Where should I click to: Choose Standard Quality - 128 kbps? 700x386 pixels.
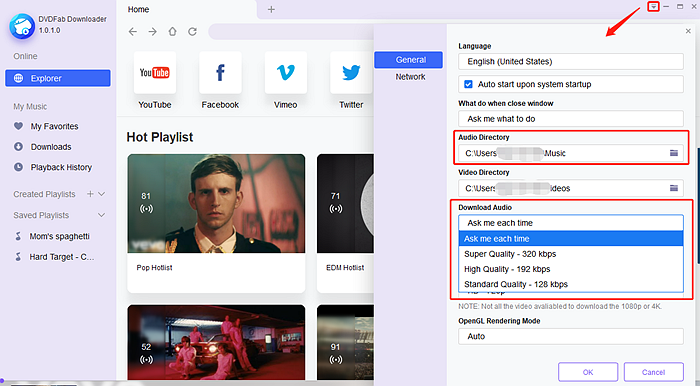(571, 284)
